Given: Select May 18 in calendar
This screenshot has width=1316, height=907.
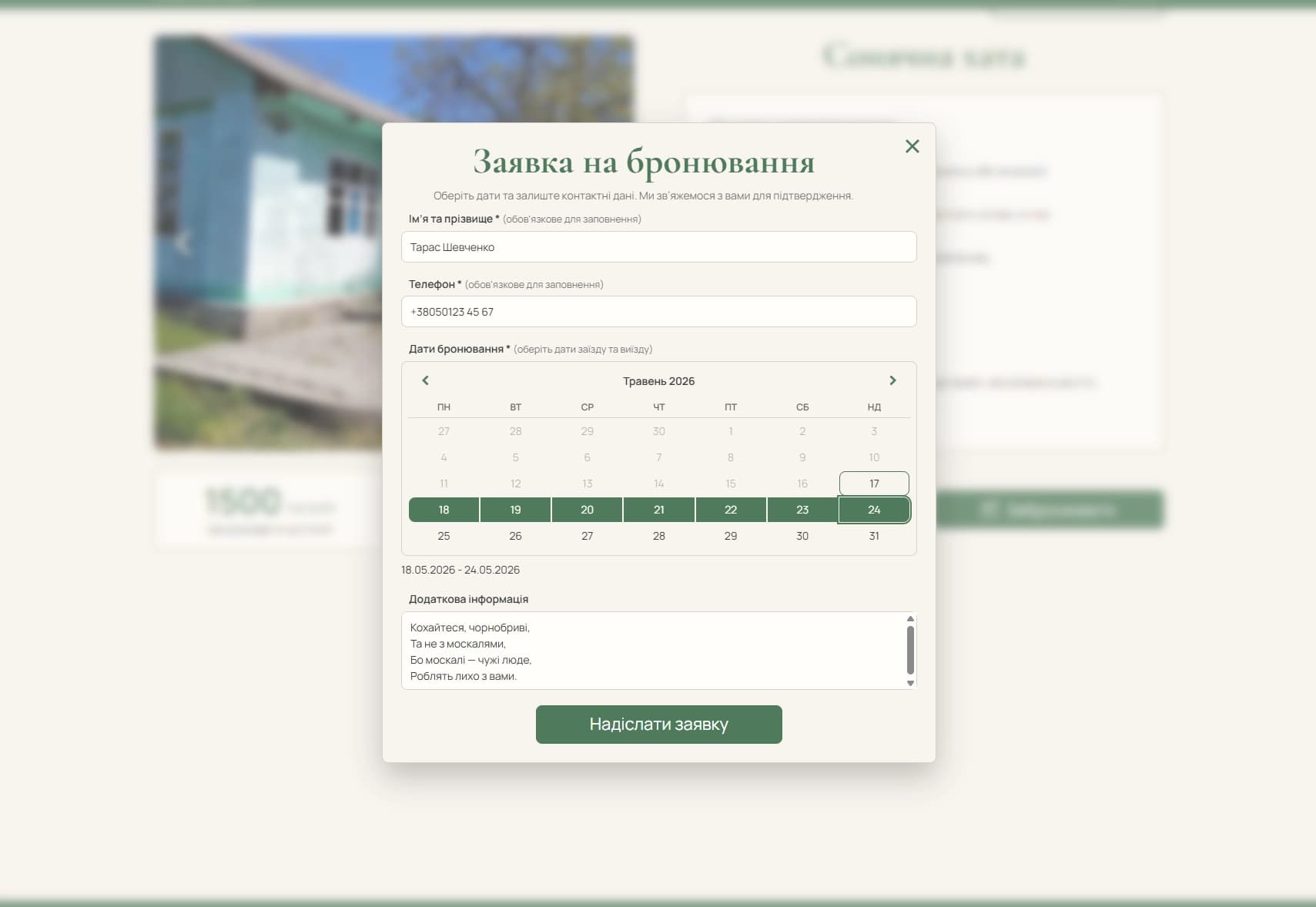Looking at the screenshot, I should (x=444, y=510).
